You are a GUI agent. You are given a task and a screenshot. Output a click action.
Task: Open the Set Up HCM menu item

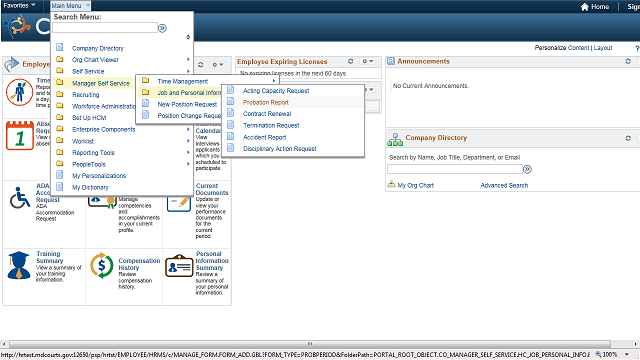(89, 118)
